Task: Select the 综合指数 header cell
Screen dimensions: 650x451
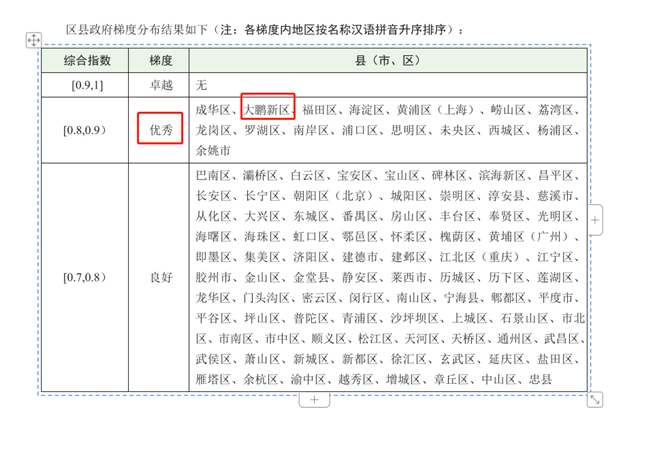Action: click(x=85, y=61)
